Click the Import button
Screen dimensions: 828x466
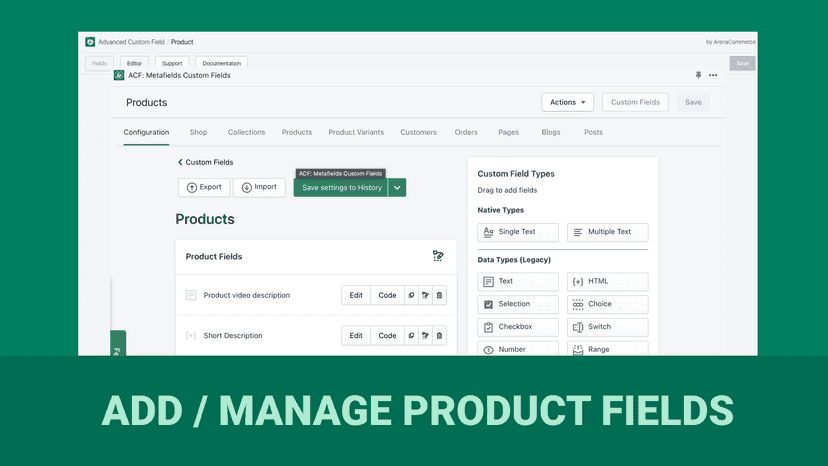(259, 188)
